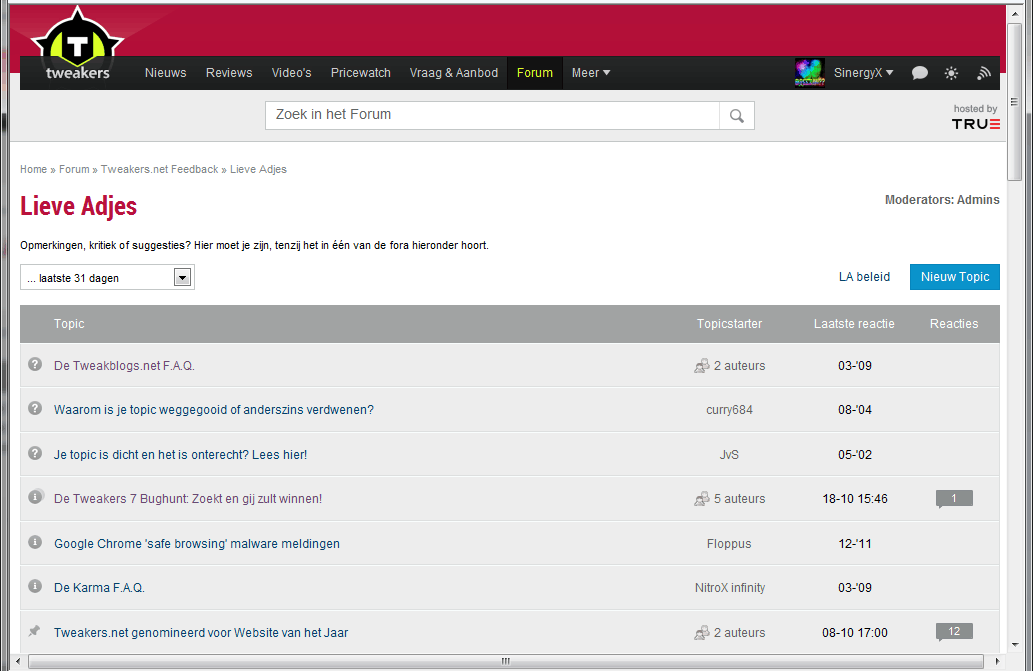Viewport: 1033px width, 671px height.
Task: Open the messages speech bubble icon
Action: 920,73
